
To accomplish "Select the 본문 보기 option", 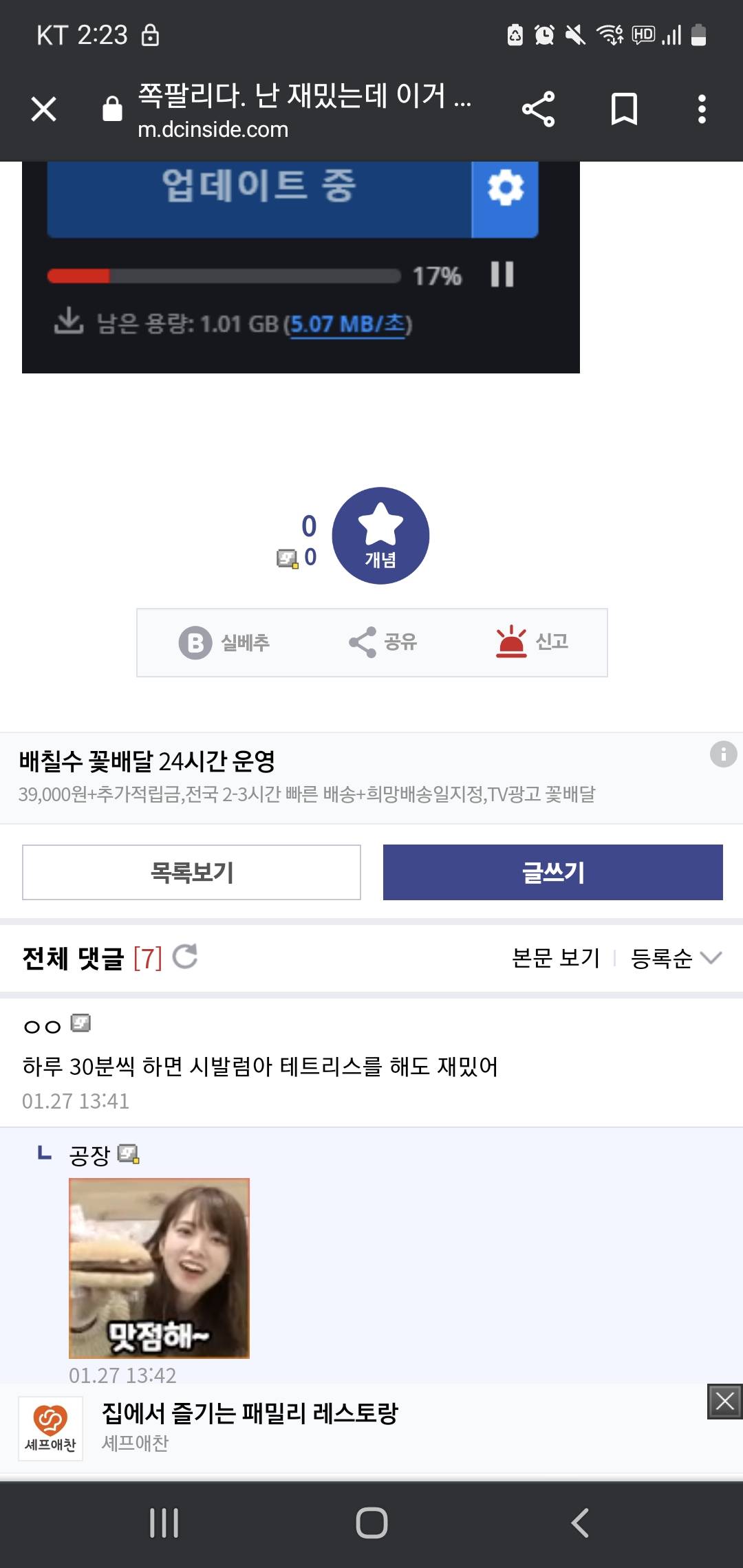I will pos(556,958).
